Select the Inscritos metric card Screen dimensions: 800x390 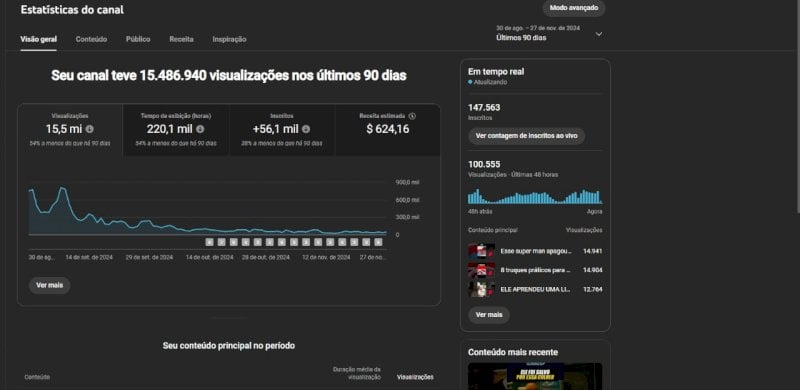[282, 130]
